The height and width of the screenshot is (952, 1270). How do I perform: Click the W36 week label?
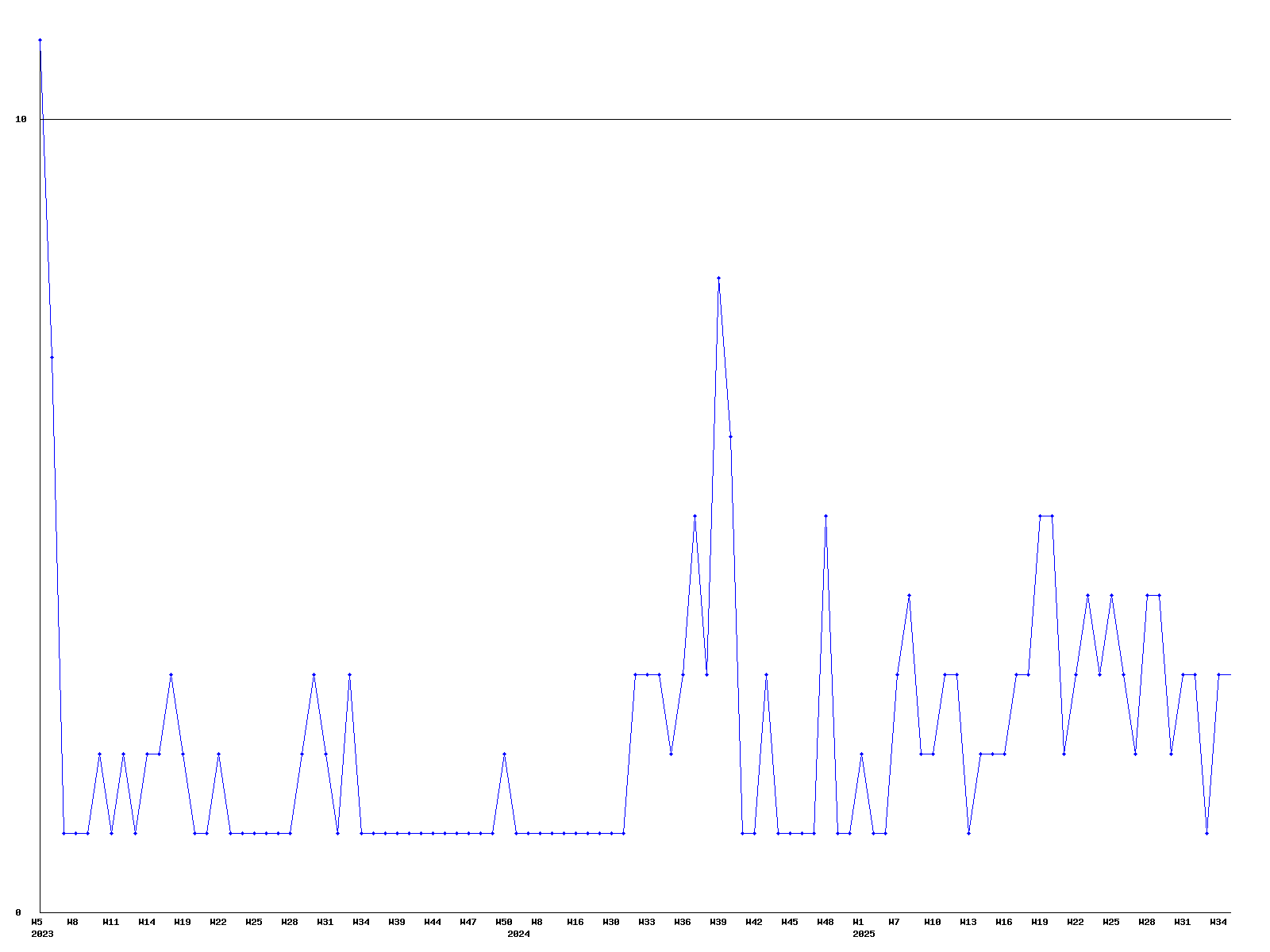pos(683,922)
